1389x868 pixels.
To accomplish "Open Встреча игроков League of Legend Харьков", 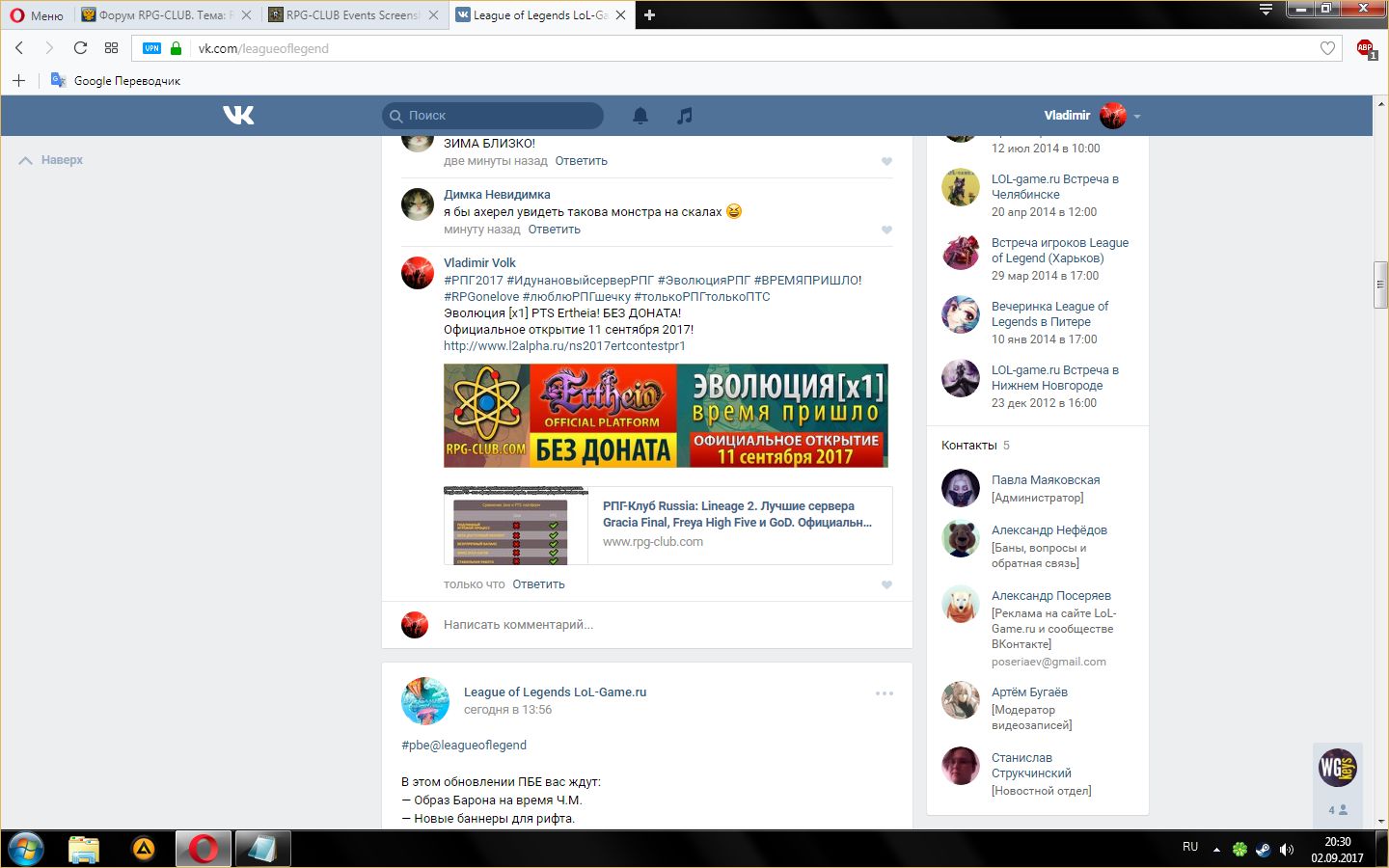I will [1060, 250].
